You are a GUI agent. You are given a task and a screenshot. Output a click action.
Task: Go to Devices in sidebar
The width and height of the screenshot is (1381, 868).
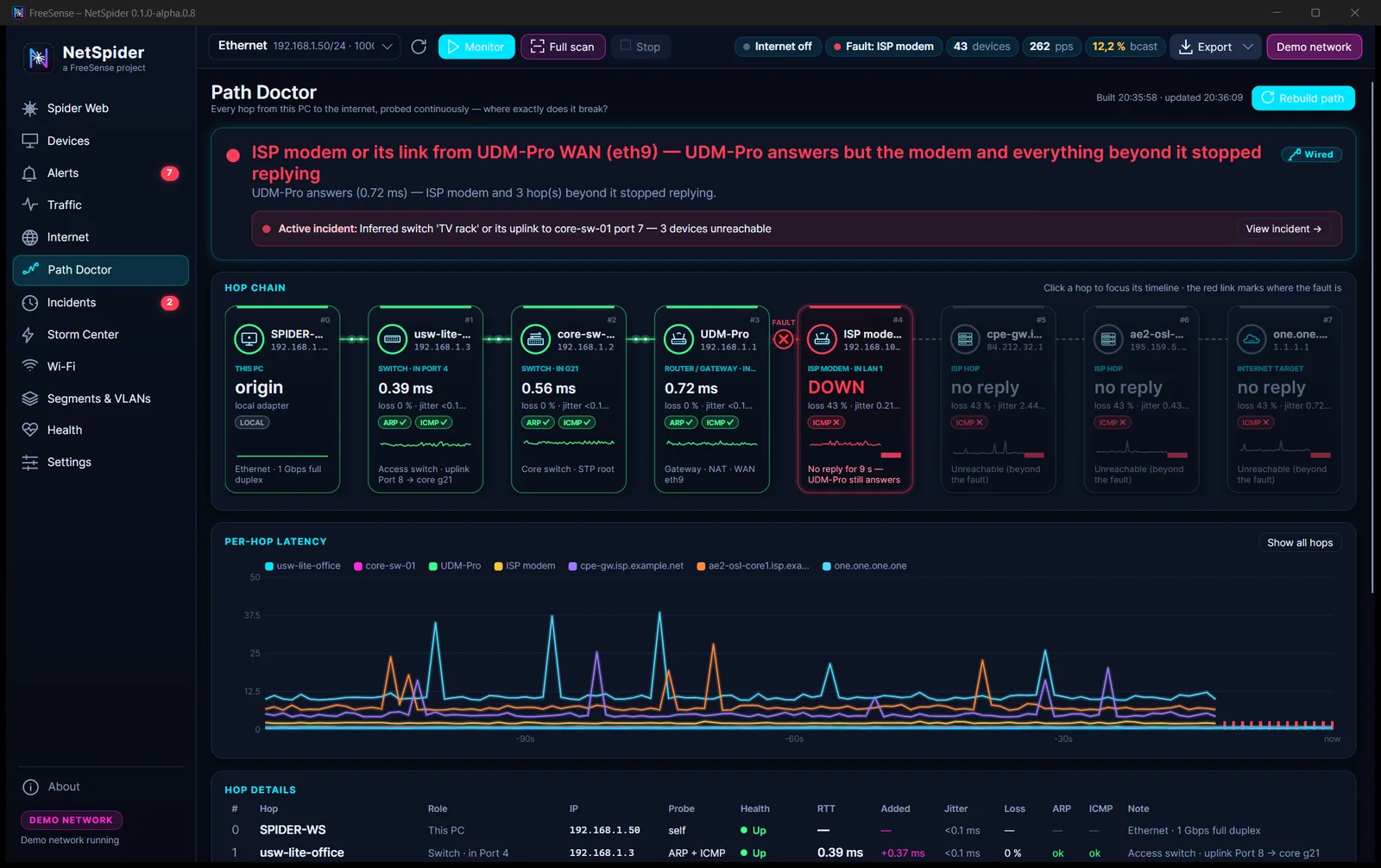click(101, 141)
